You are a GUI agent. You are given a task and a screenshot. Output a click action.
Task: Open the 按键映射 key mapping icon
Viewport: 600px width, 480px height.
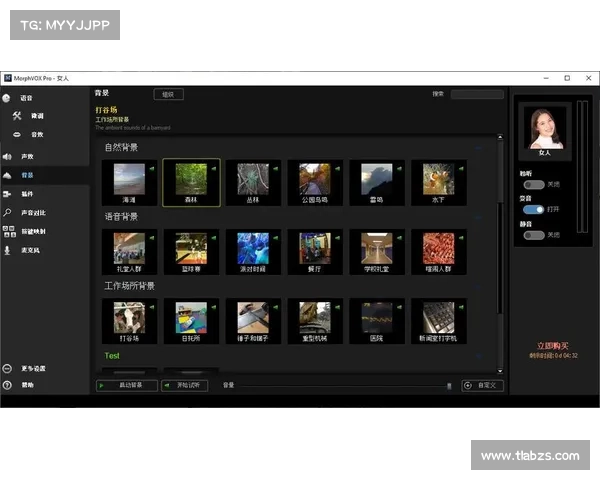click(x=9, y=232)
